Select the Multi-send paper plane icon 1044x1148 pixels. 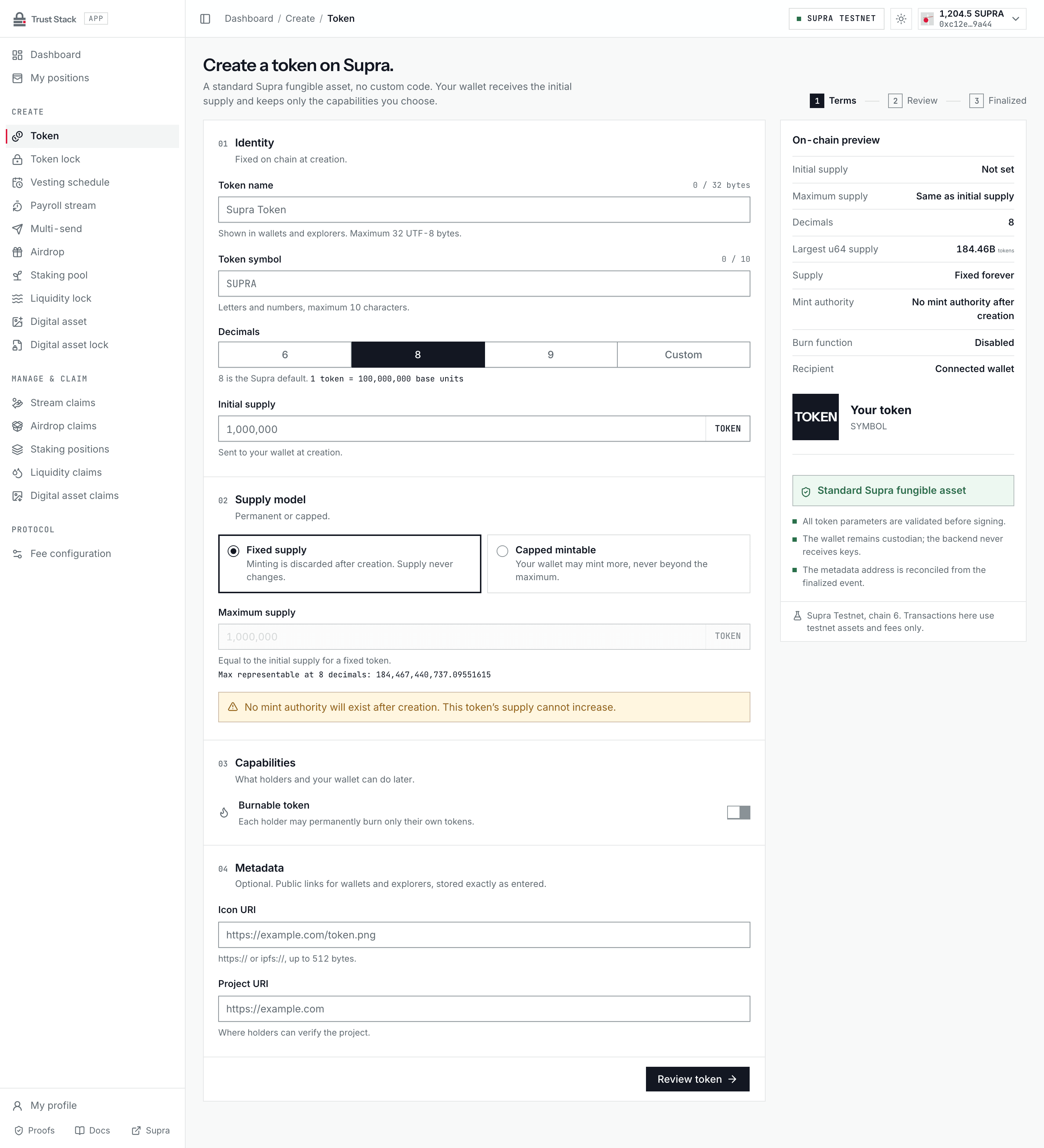18,229
